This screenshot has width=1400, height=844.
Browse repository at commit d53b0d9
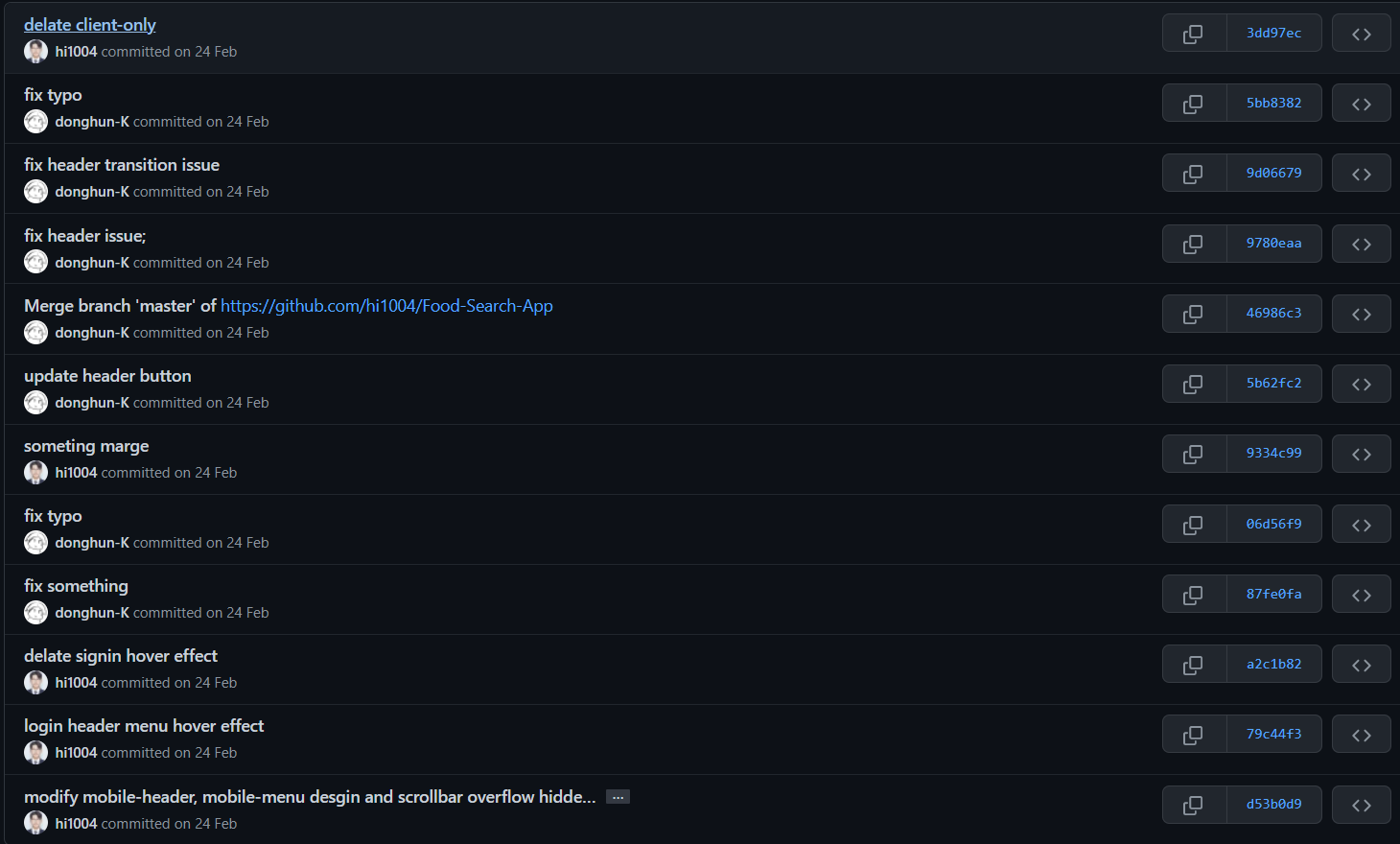pos(1361,805)
